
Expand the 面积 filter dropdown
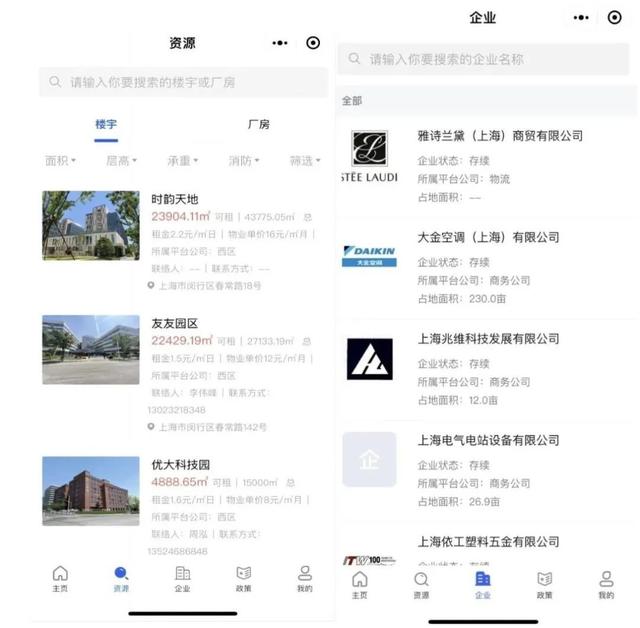pos(60,161)
